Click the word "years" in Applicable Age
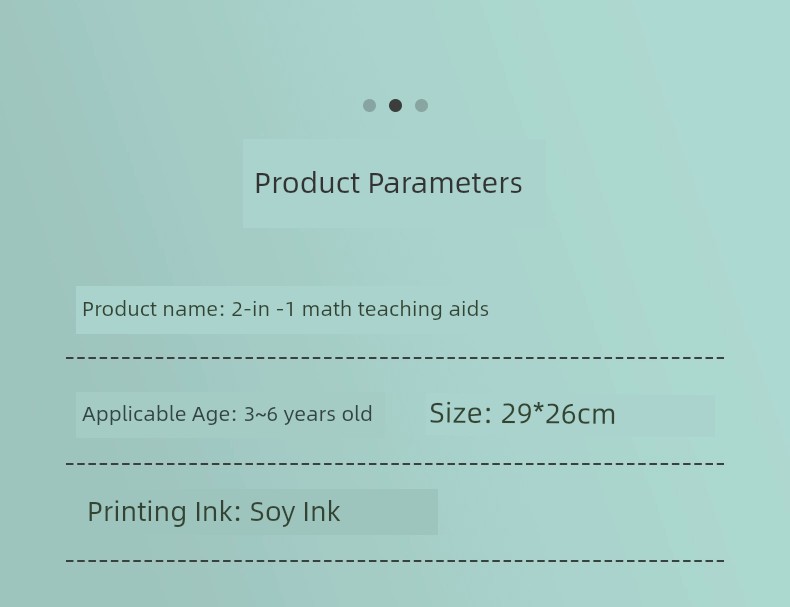 tap(309, 415)
